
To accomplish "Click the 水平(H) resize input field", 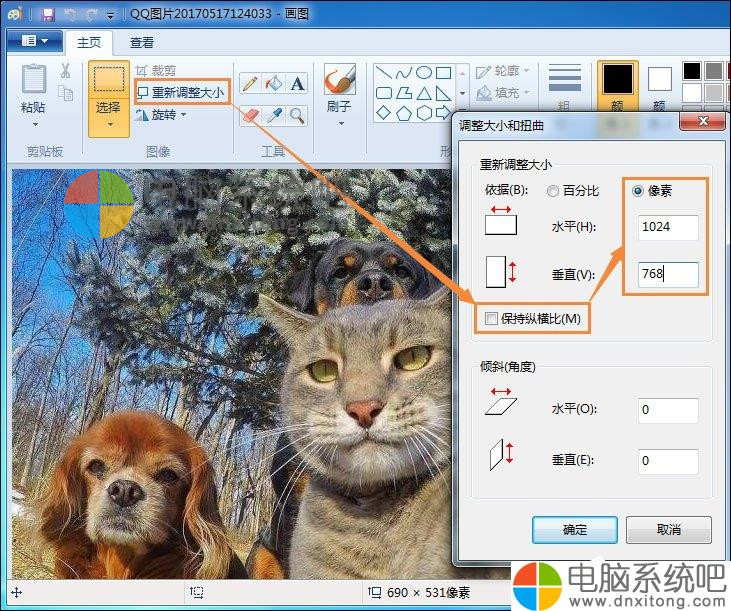I will click(x=668, y=227).
